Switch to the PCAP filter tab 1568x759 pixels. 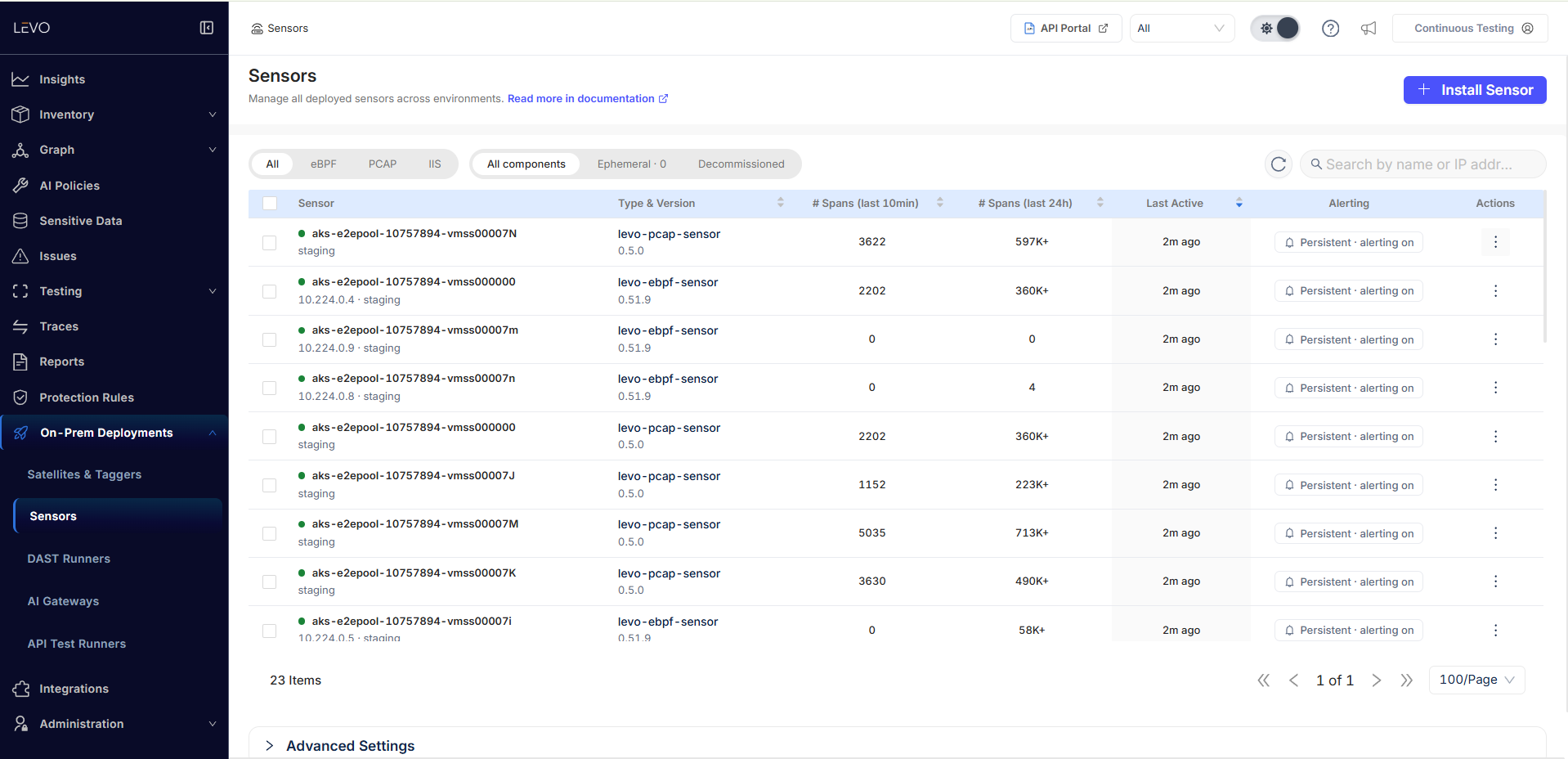tap(382, 164)
